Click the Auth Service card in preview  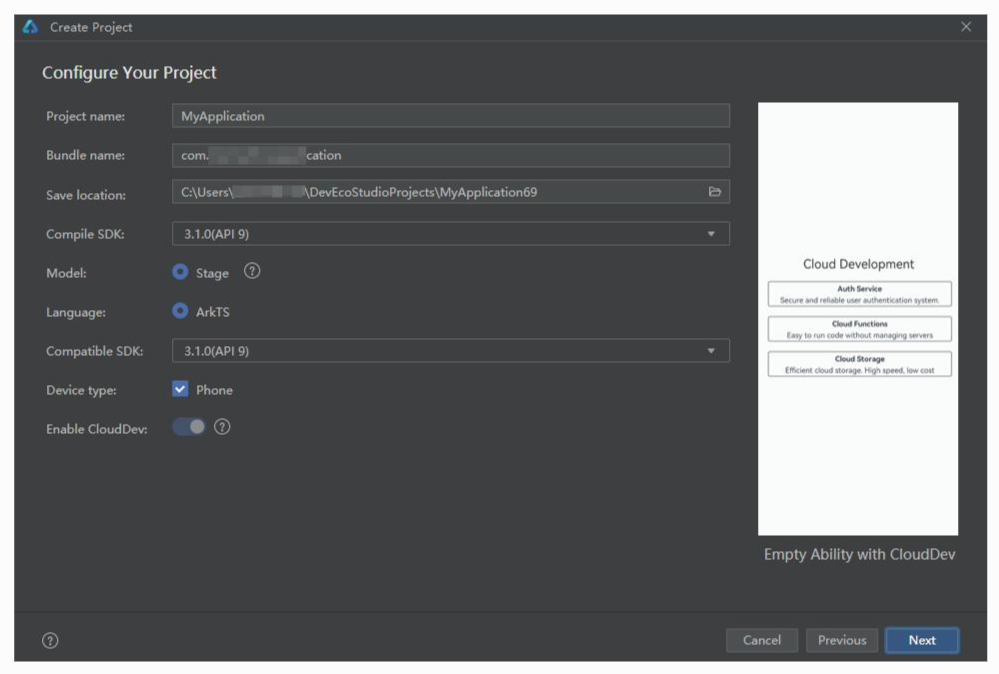pos(859,294)
